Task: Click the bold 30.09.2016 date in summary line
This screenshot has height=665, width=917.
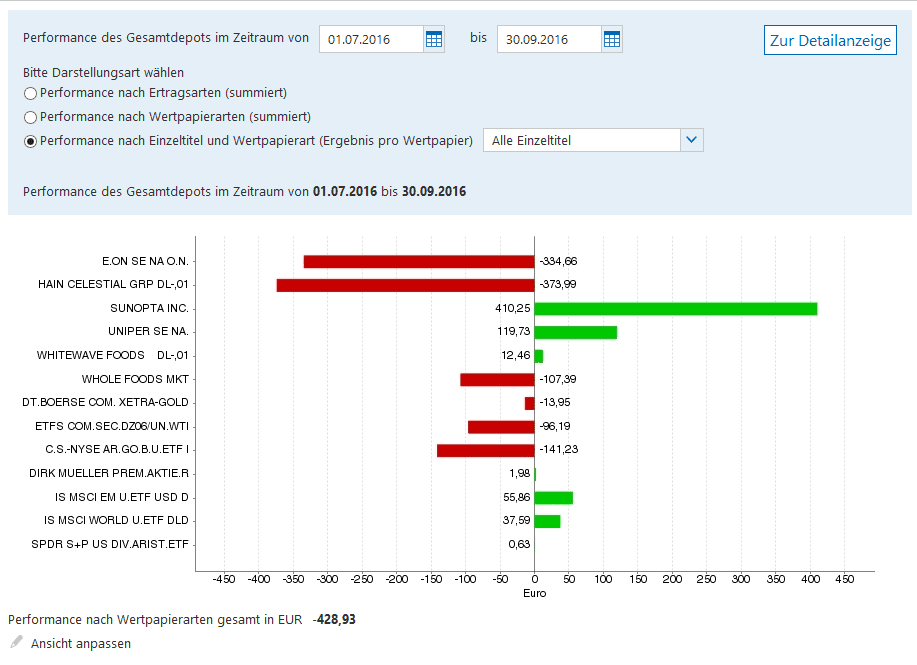Action: coord(434,192)
